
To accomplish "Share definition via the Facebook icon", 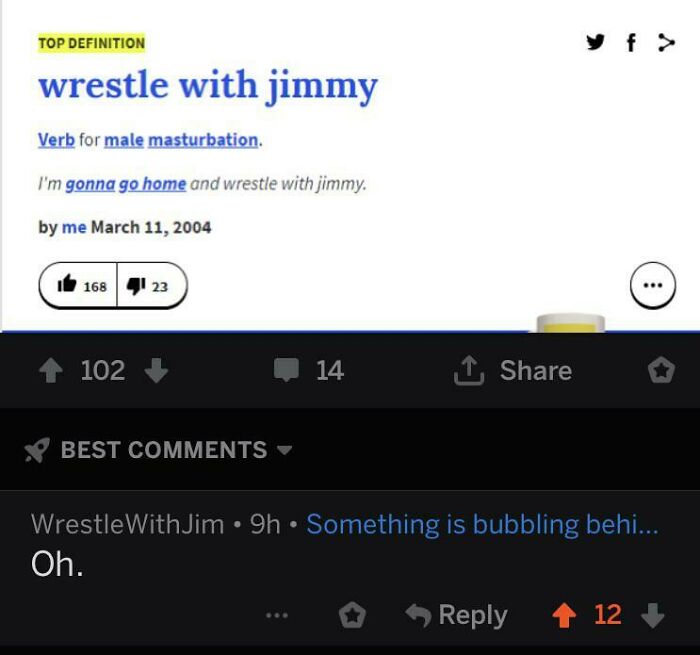I will [x=631, y=43].
